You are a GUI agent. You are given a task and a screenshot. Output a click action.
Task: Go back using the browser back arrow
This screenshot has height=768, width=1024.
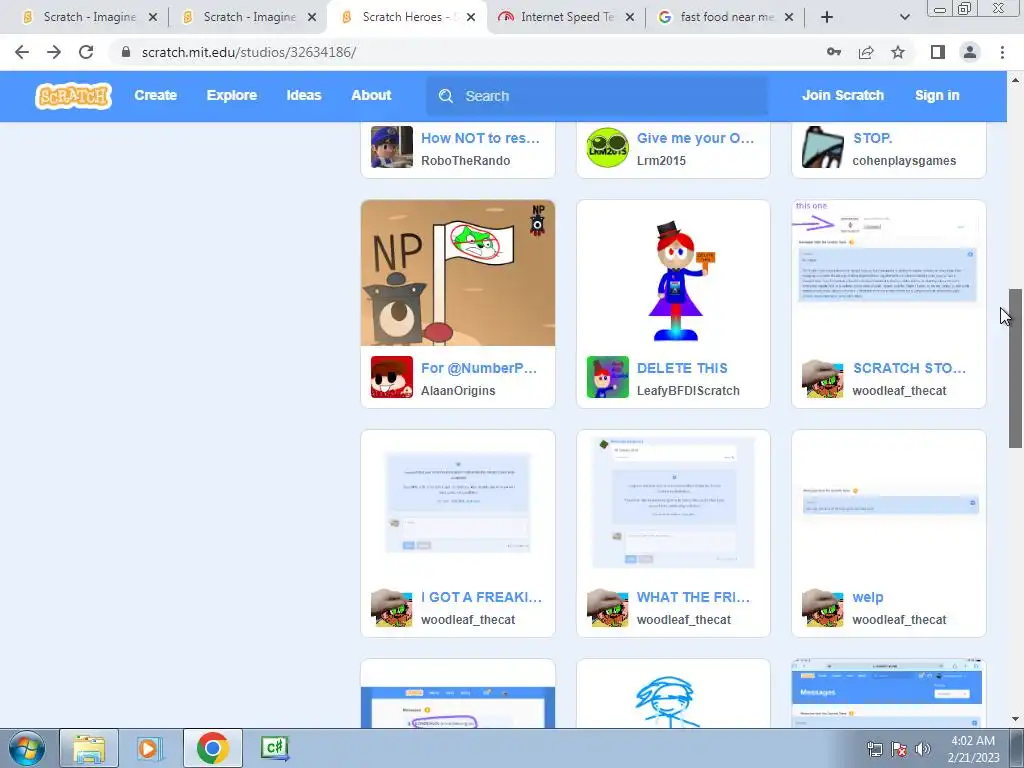(x=22, y=52)
